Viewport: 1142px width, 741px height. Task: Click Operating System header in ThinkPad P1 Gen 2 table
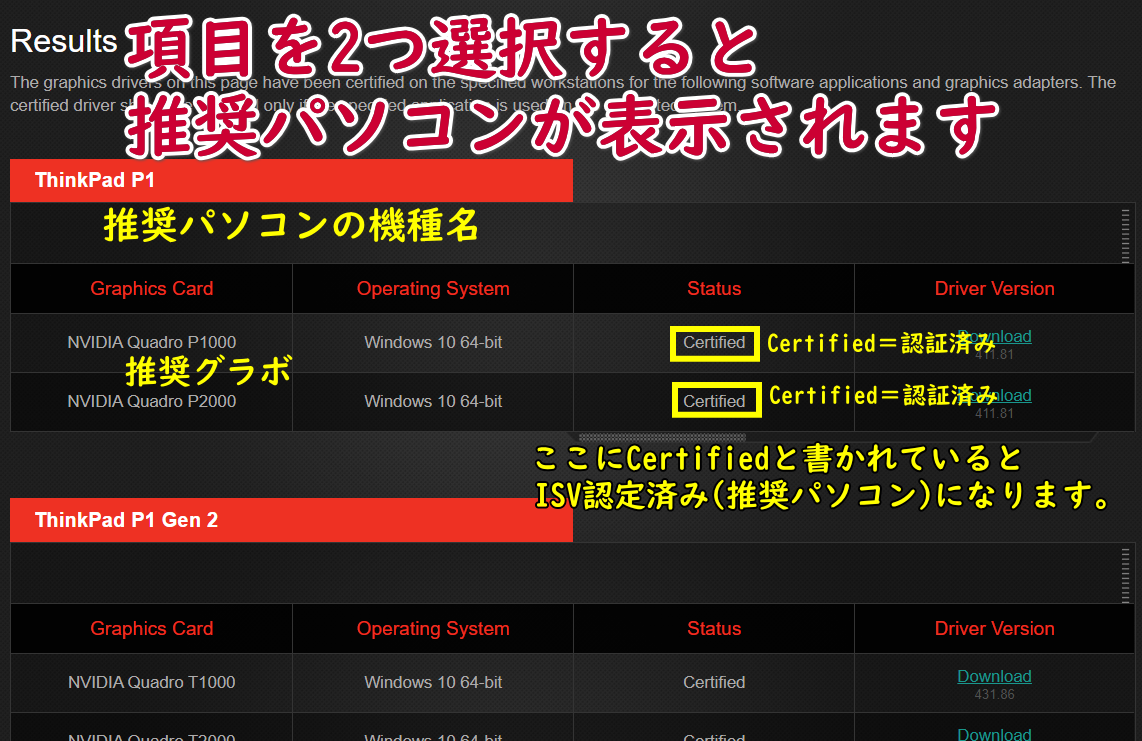click(433, 629)
